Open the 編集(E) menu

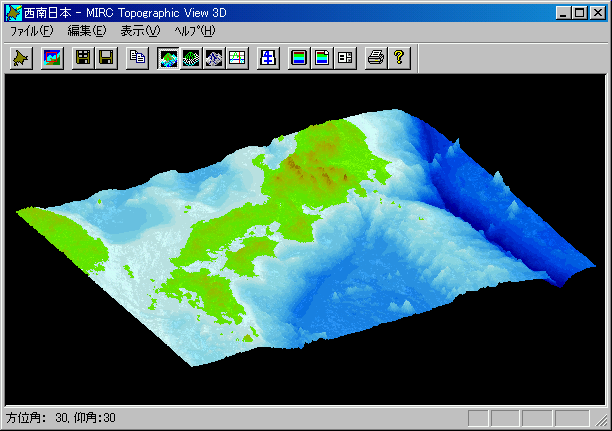(x=86, y=31)
